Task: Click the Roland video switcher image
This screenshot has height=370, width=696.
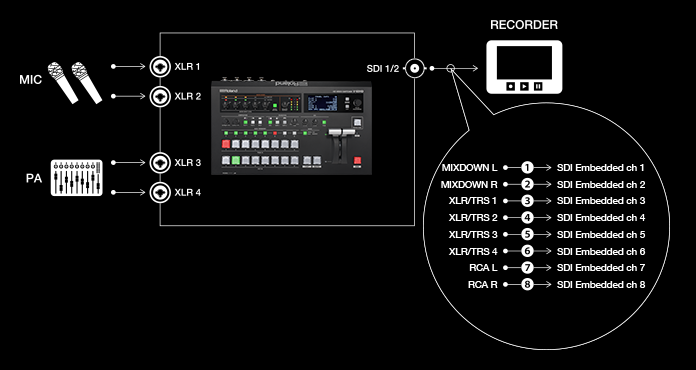Action: pyautogui.click(x=291, y=126)
